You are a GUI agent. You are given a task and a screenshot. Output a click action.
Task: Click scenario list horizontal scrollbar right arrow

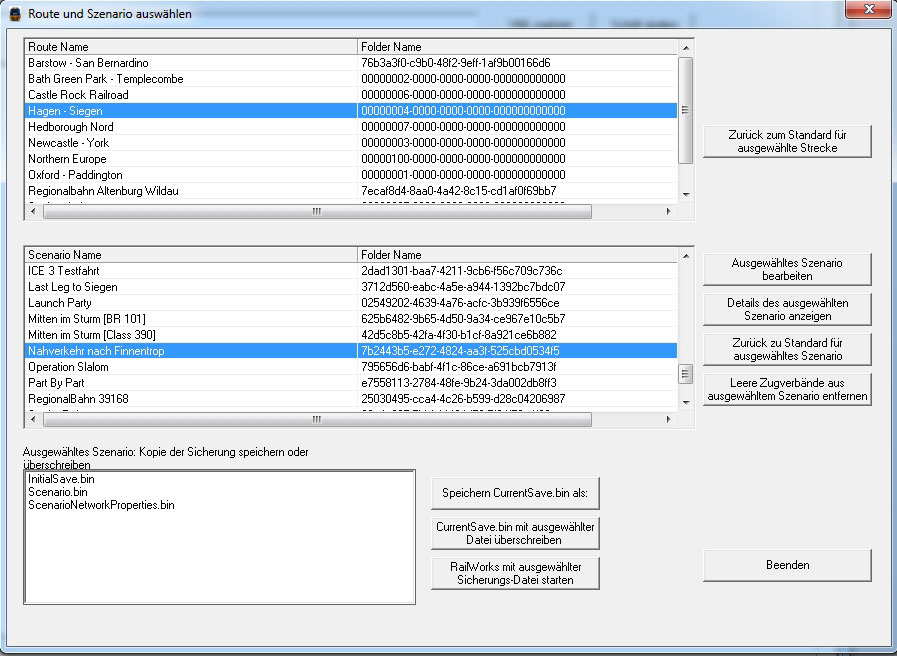click(669, 420)
